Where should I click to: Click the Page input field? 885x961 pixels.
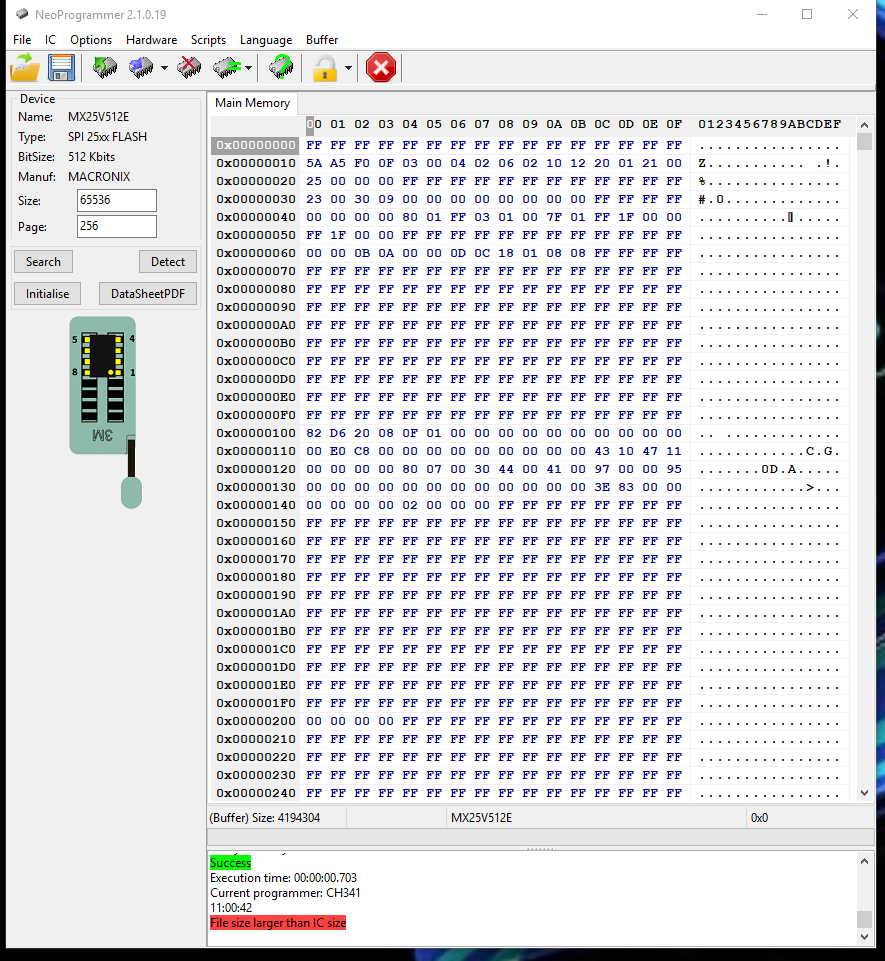[x=116, y=226]
